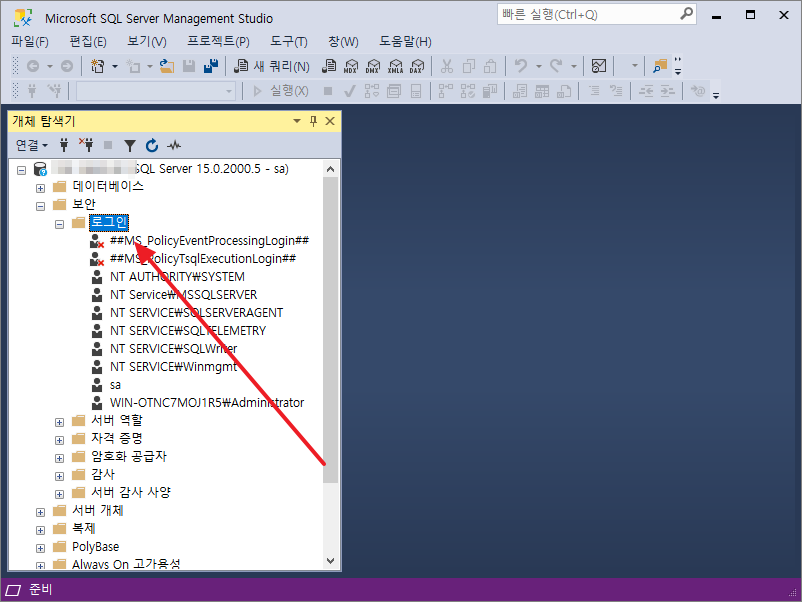The image size is (802, 602).
Task: Click the Object Explorer scrollbar up arrow
Action: pyautogui.click(x=330, y=170)
